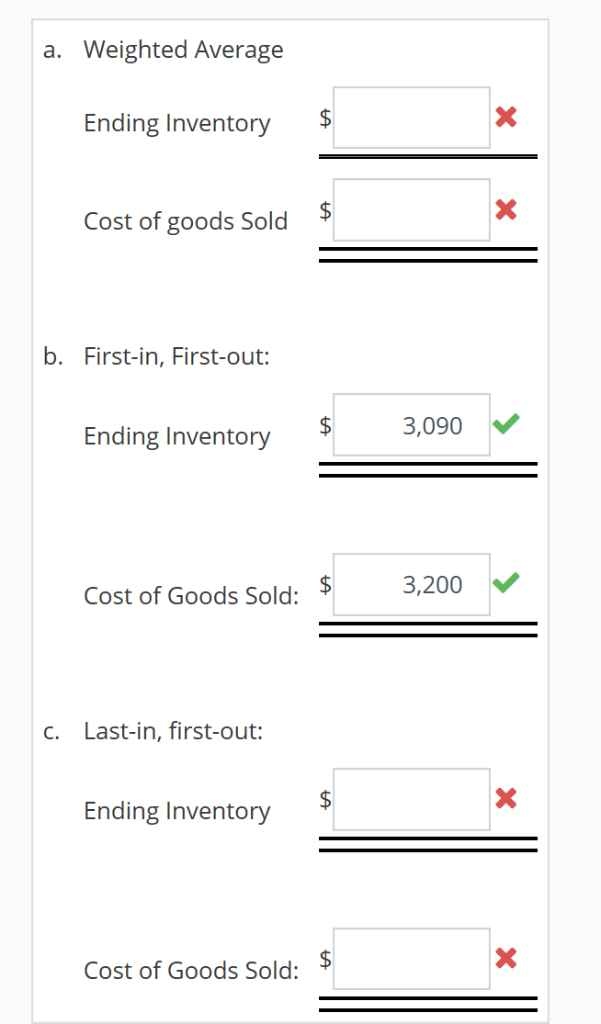Image resolution: width=601 pixels, height=1024 pixels.
Task: Click the red X beside LIFO Cost of Goods Sold
Action: 506,958
